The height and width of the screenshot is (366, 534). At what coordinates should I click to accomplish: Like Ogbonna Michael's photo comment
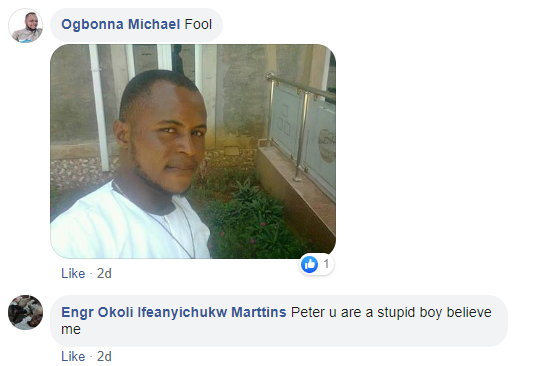click(x=73, y=273)
